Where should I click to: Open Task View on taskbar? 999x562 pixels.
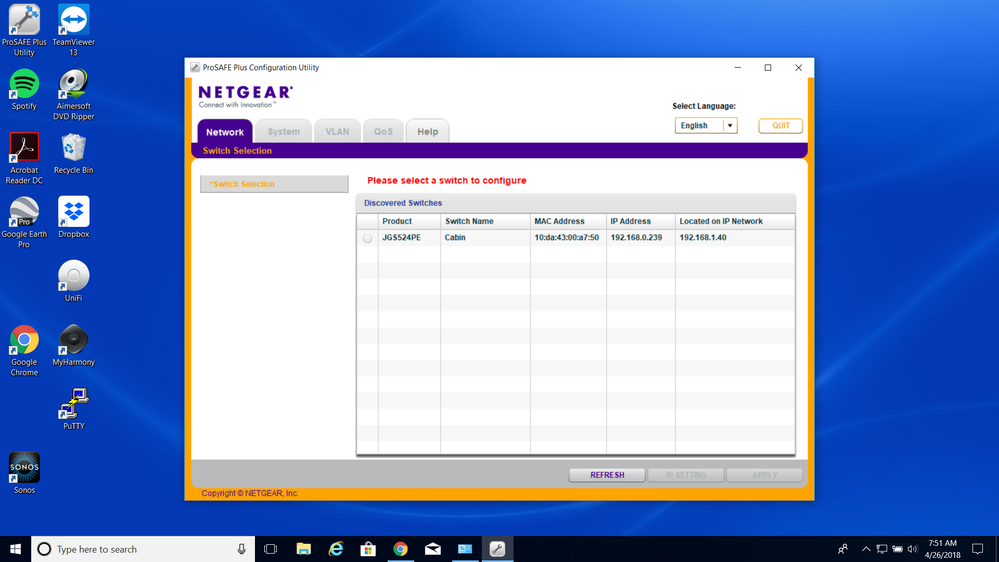pos(271,549)
